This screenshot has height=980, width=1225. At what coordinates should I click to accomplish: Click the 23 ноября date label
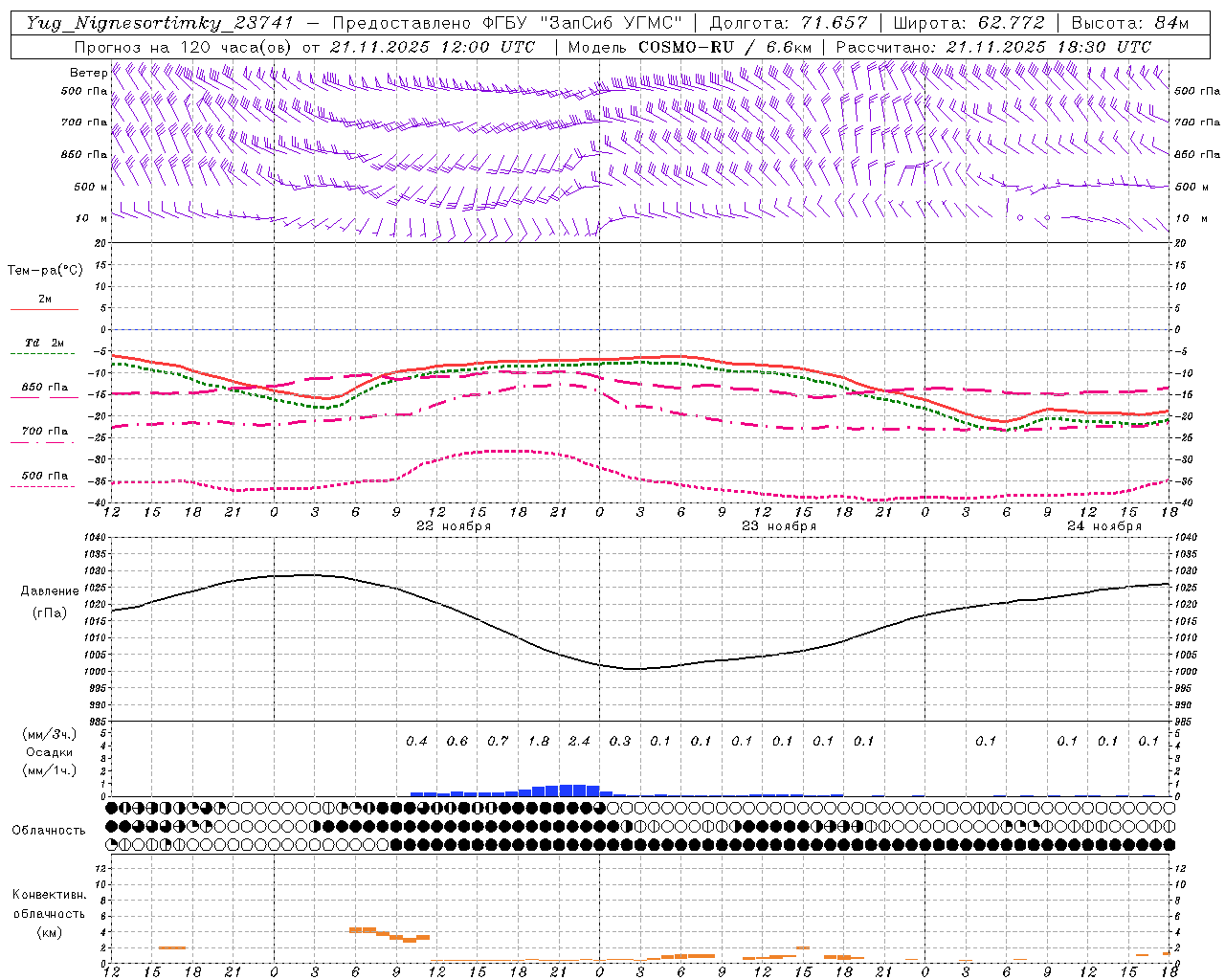click(x=779, y=526)
